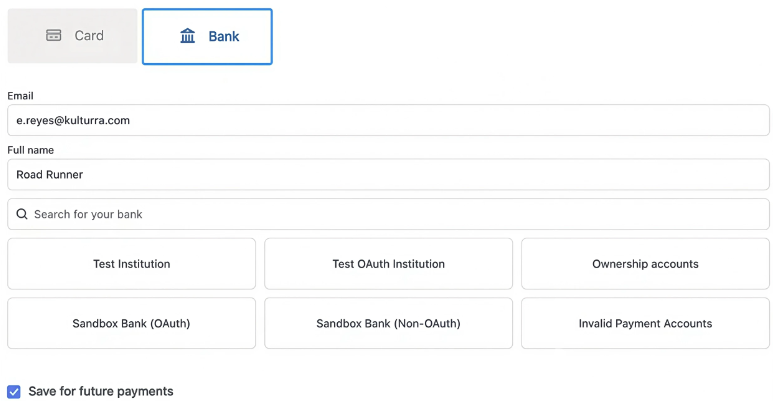This screenshot has width=773, height=401.
Task: Pick the Ownership accounts option
Action: (645, 264)
